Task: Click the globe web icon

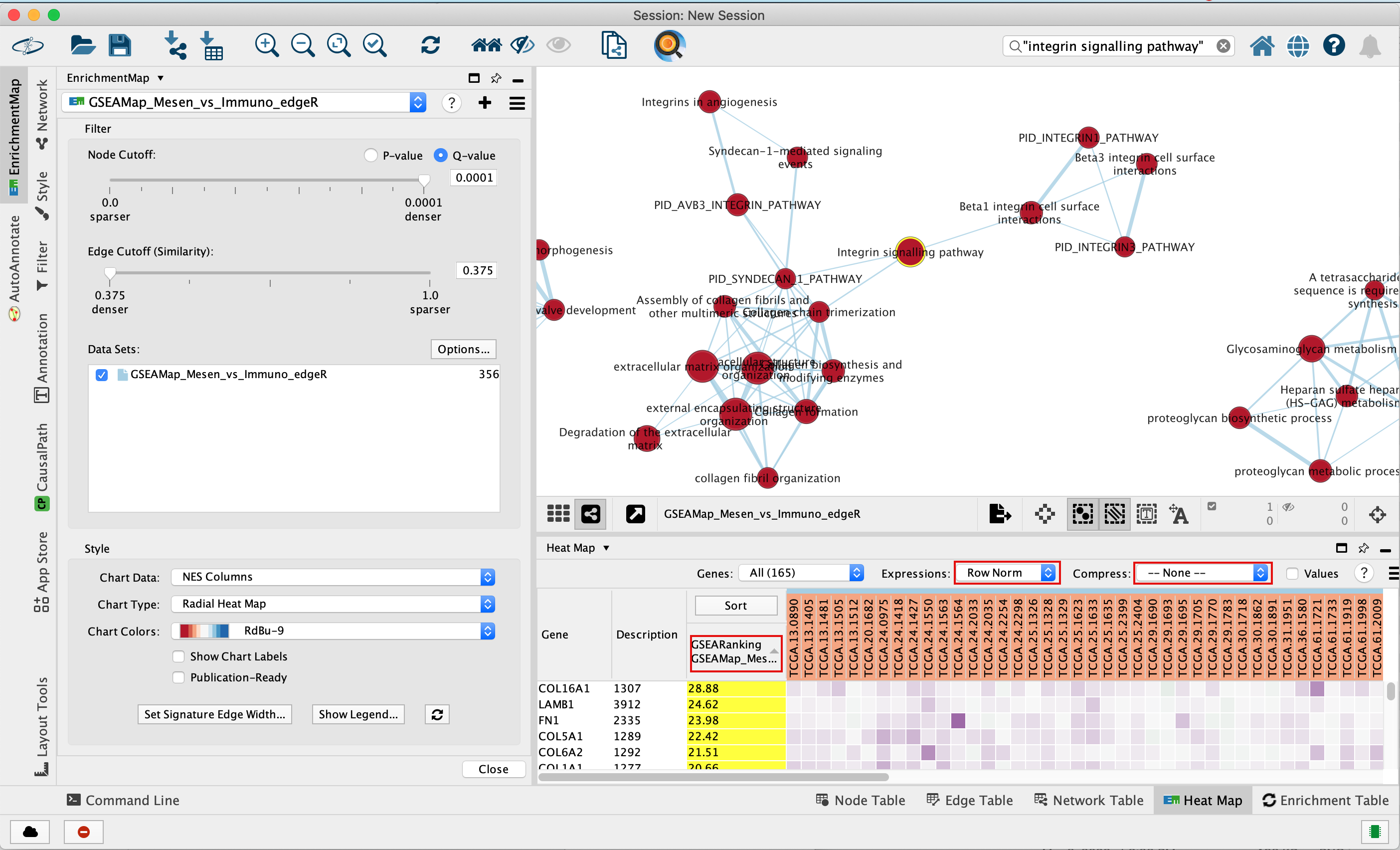Action: tap(1298, 45)
